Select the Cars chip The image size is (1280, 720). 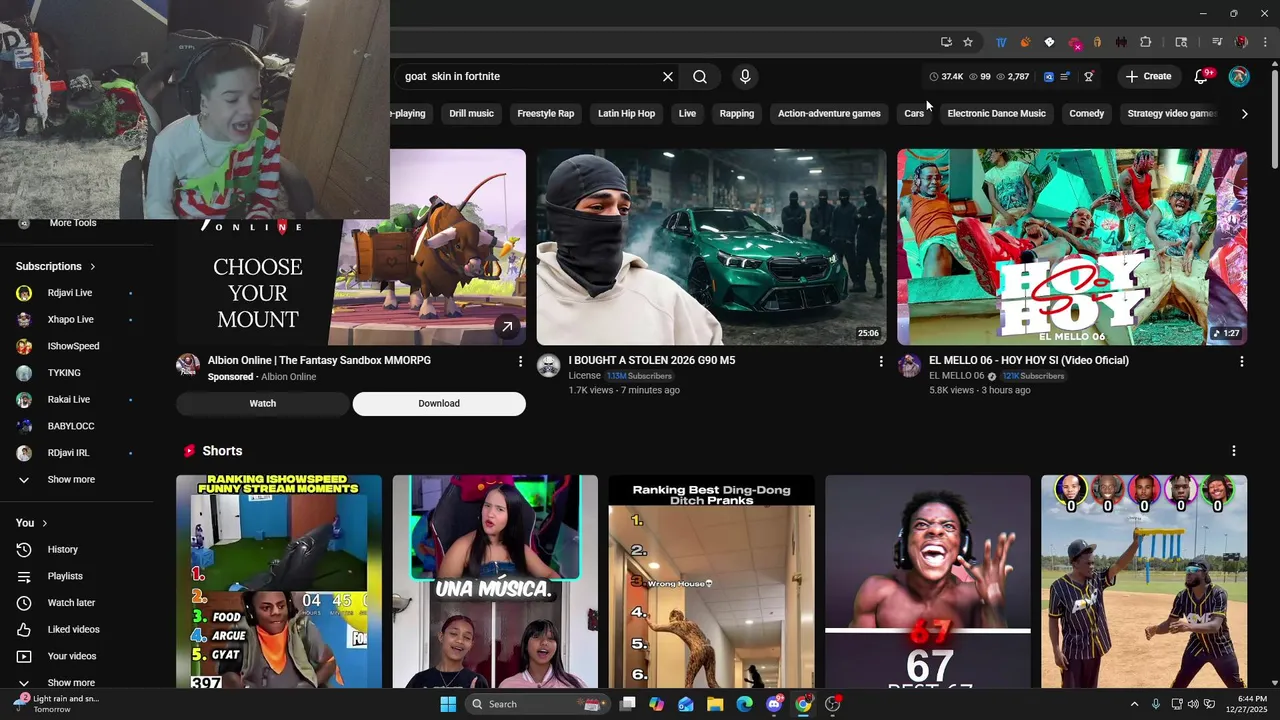tap(914, 114)
